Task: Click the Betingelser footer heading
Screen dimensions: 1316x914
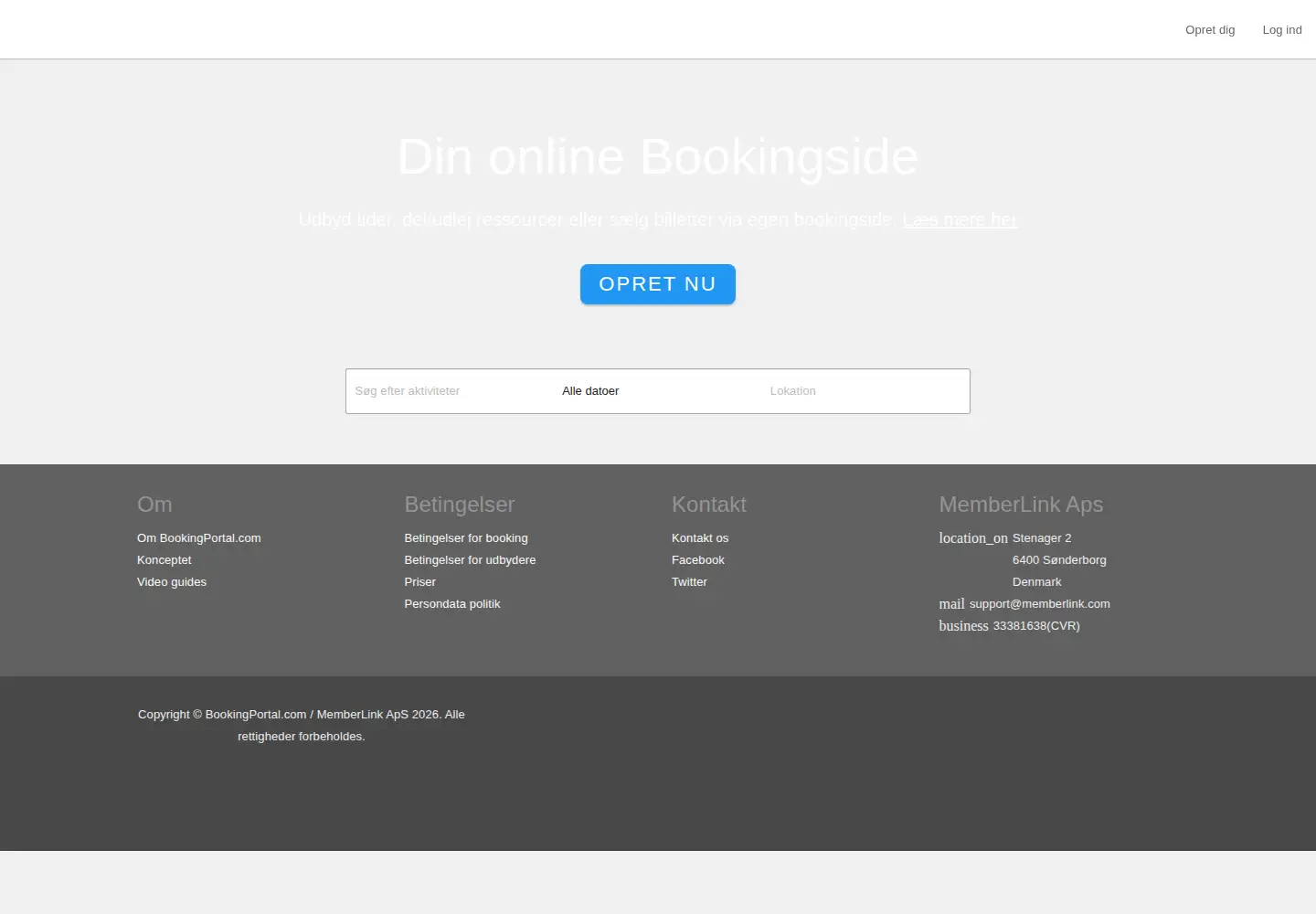Action: [460, 505]
